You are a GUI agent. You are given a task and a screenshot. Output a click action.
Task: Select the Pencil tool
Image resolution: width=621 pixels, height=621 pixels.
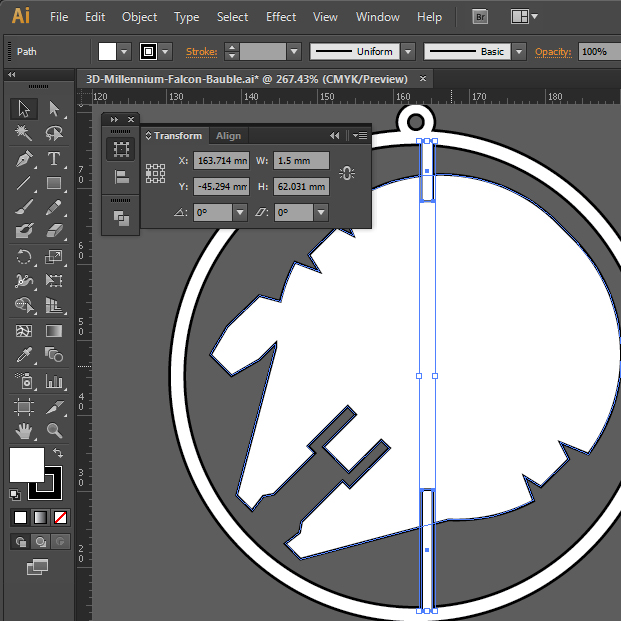(x=54, y=207)
